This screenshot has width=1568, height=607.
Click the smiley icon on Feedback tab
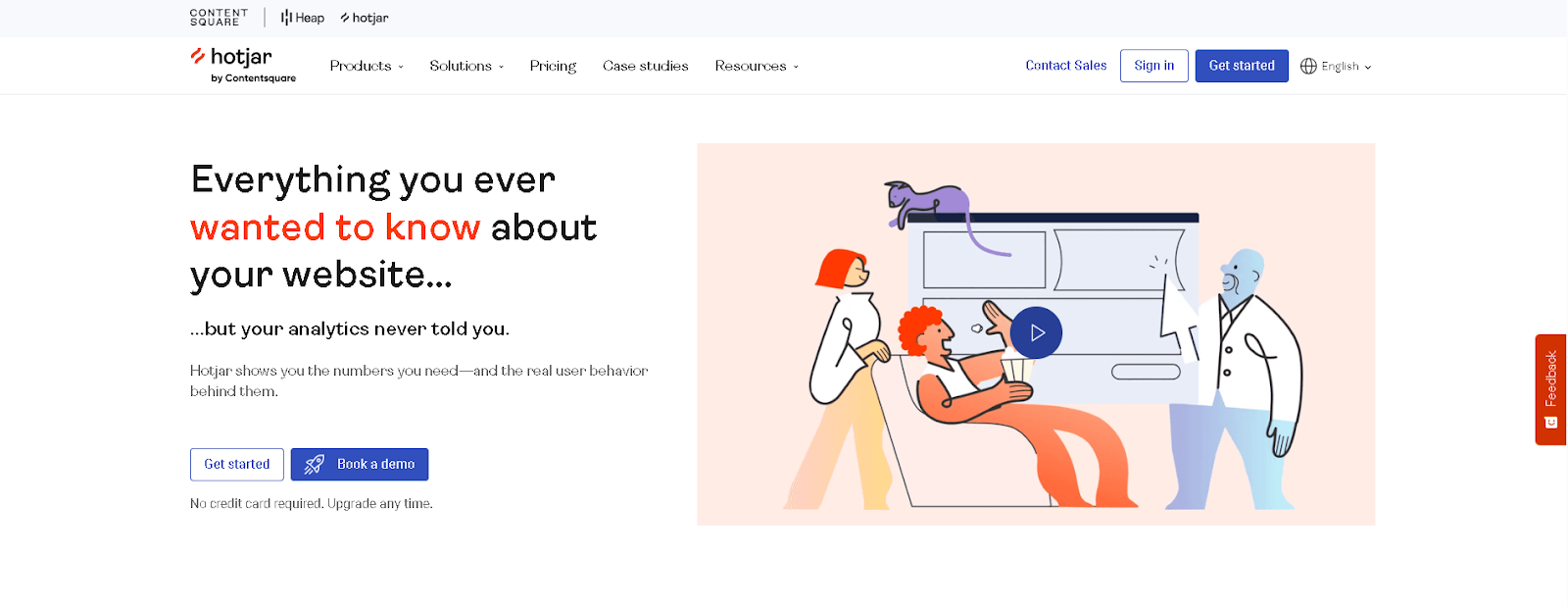point(1550,423)
